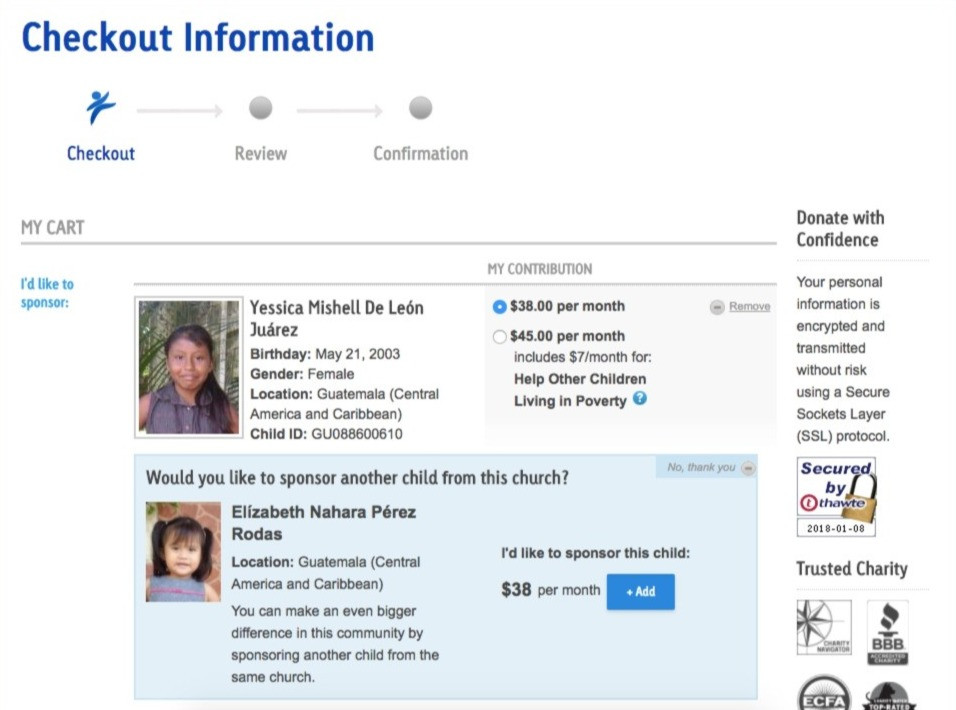Click the blue Checkout step figure icon

[x=100, y=107]
